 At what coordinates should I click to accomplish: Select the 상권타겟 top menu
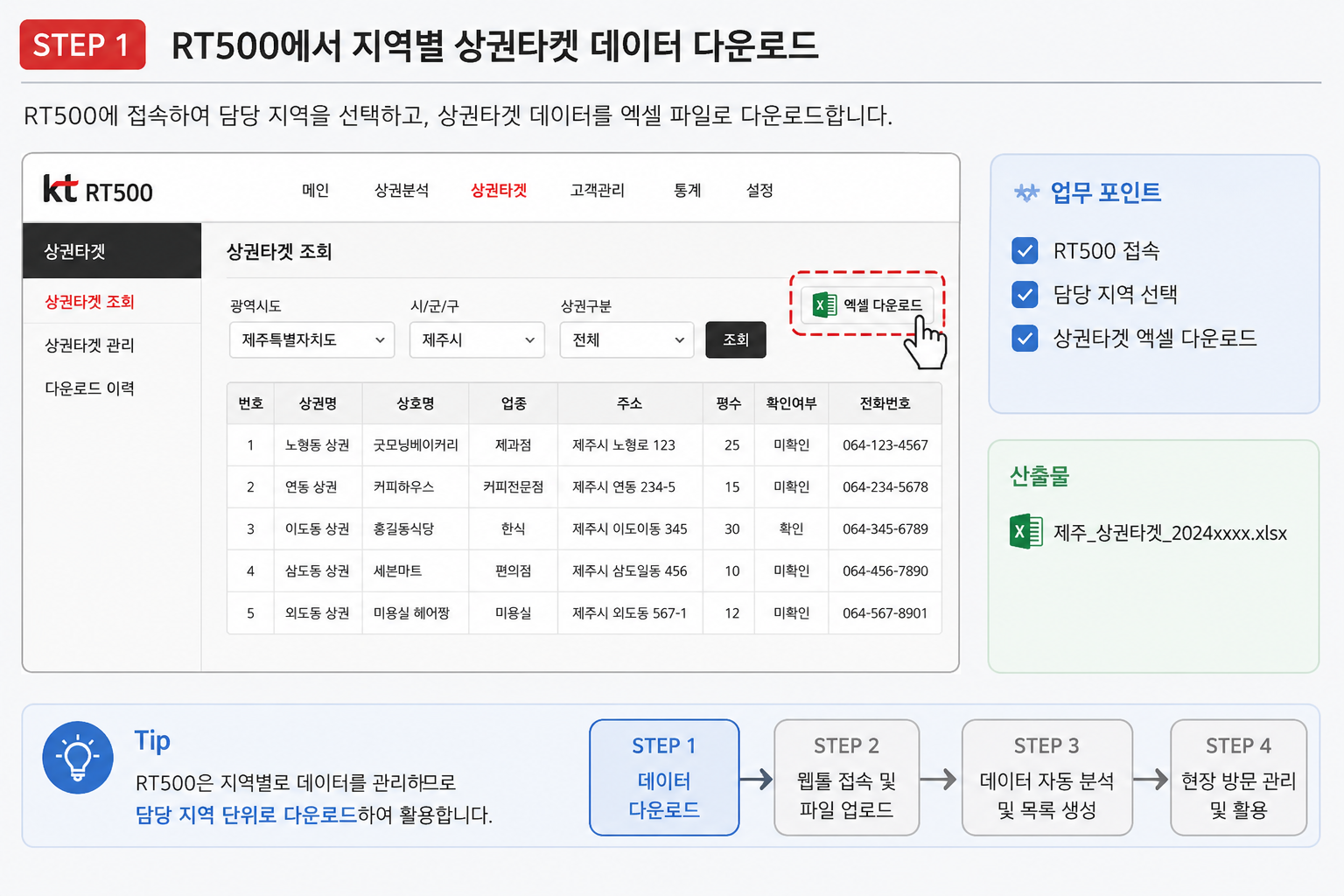pyautogui.click(x=499, y=190)
